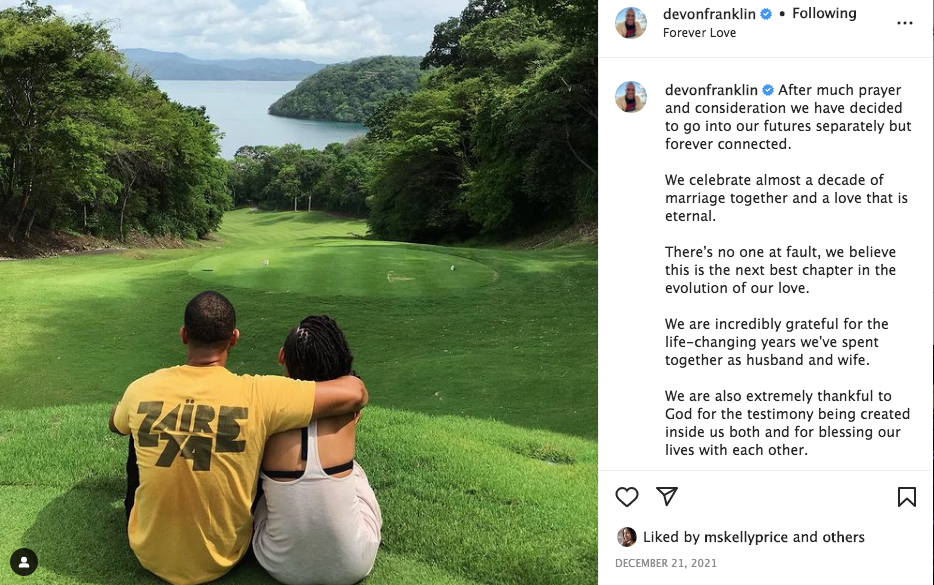Open devonfranklin username link in caption
This screenshot has height=585, width=934.
[711, 90]
